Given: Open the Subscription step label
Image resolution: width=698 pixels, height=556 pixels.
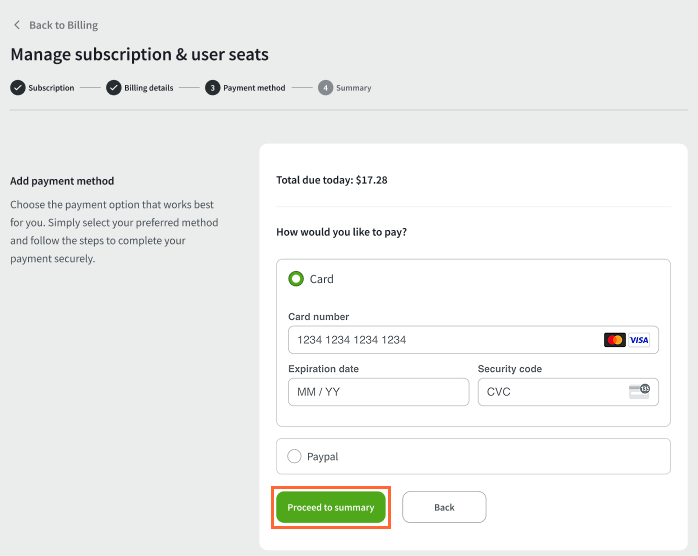Looking at the screenshot, I should tap(51, 88).
